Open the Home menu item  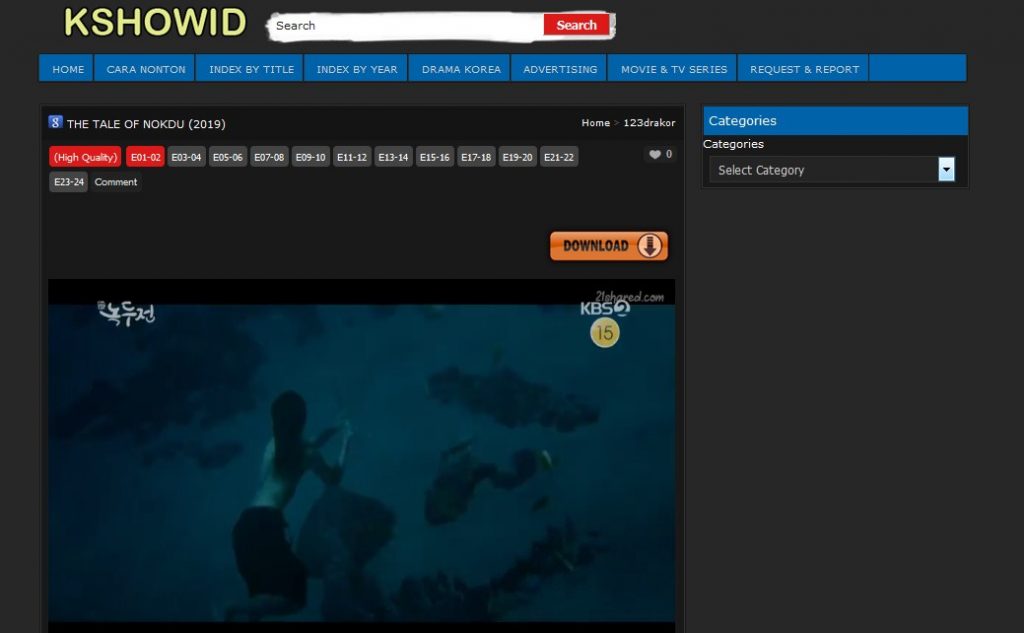pos(68,69)
